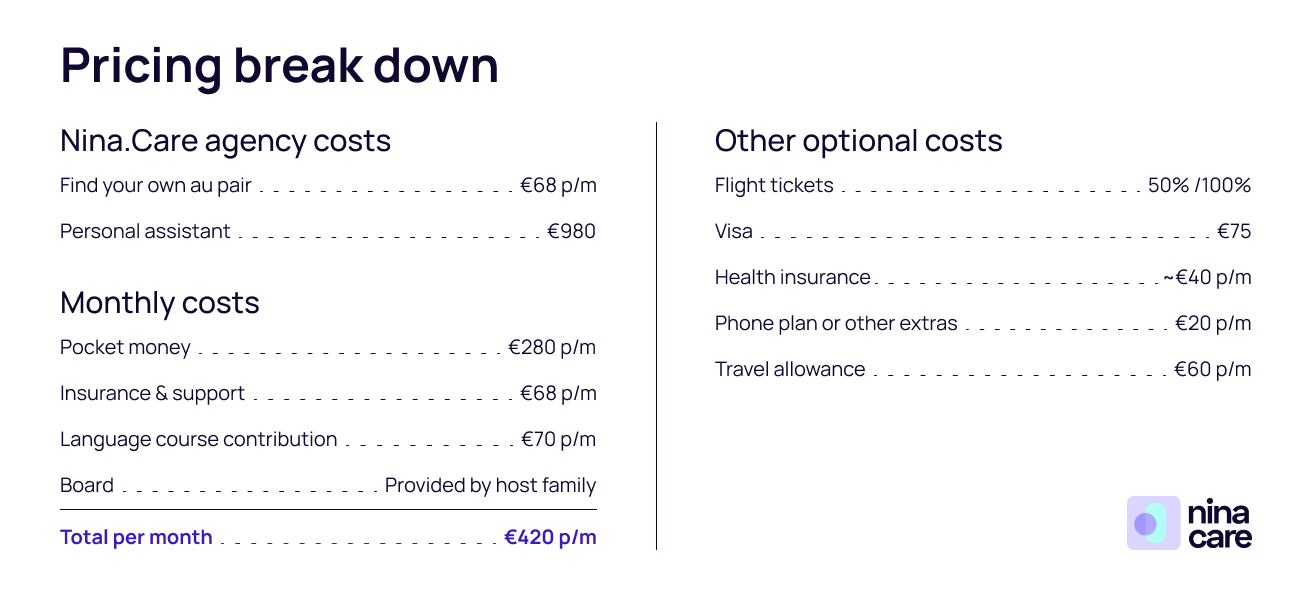Click the €420 p/m total

pyautogui.click(x=550, y=538)
